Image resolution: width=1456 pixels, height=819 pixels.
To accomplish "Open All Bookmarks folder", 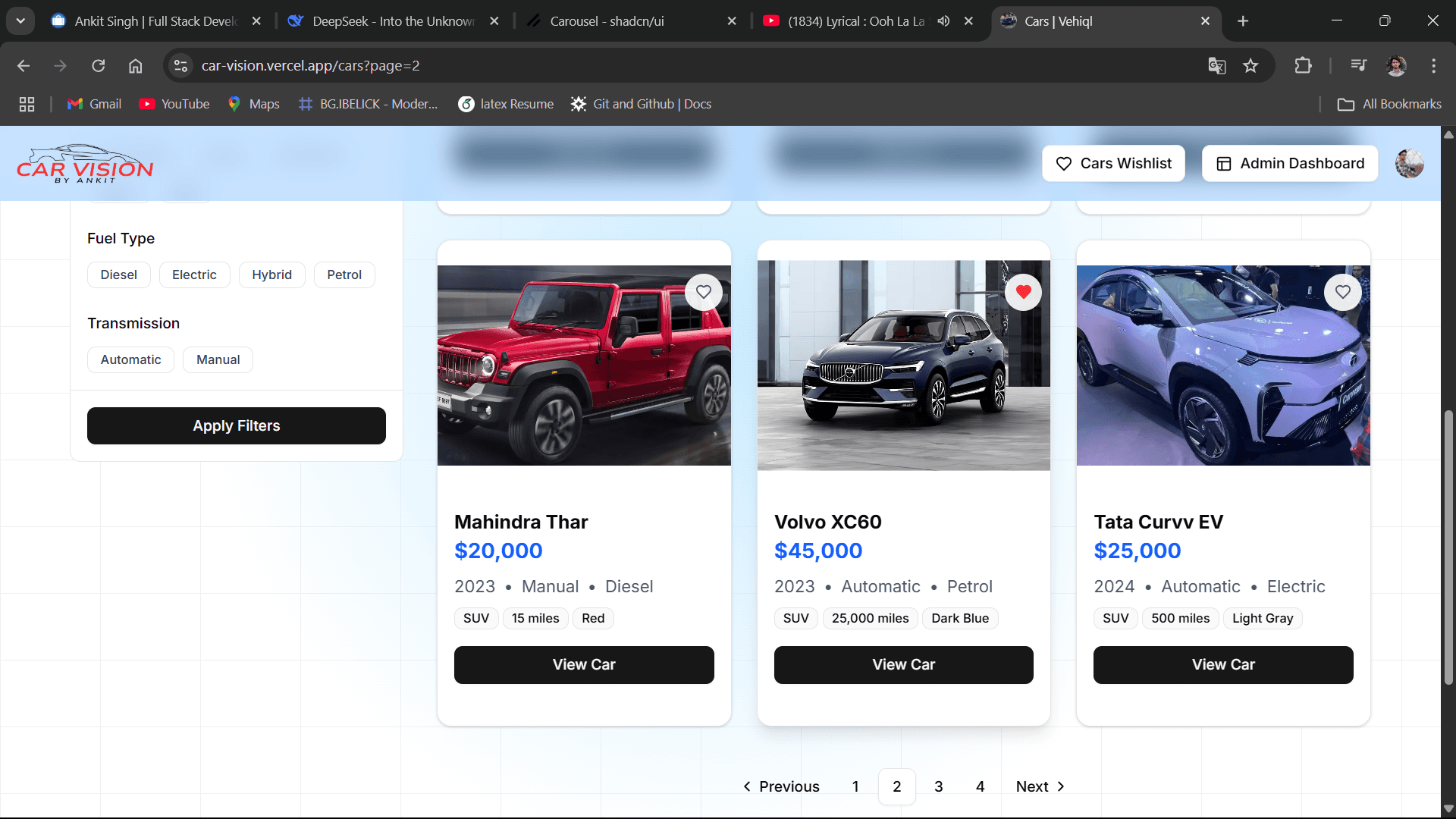I will [1389, 104].
